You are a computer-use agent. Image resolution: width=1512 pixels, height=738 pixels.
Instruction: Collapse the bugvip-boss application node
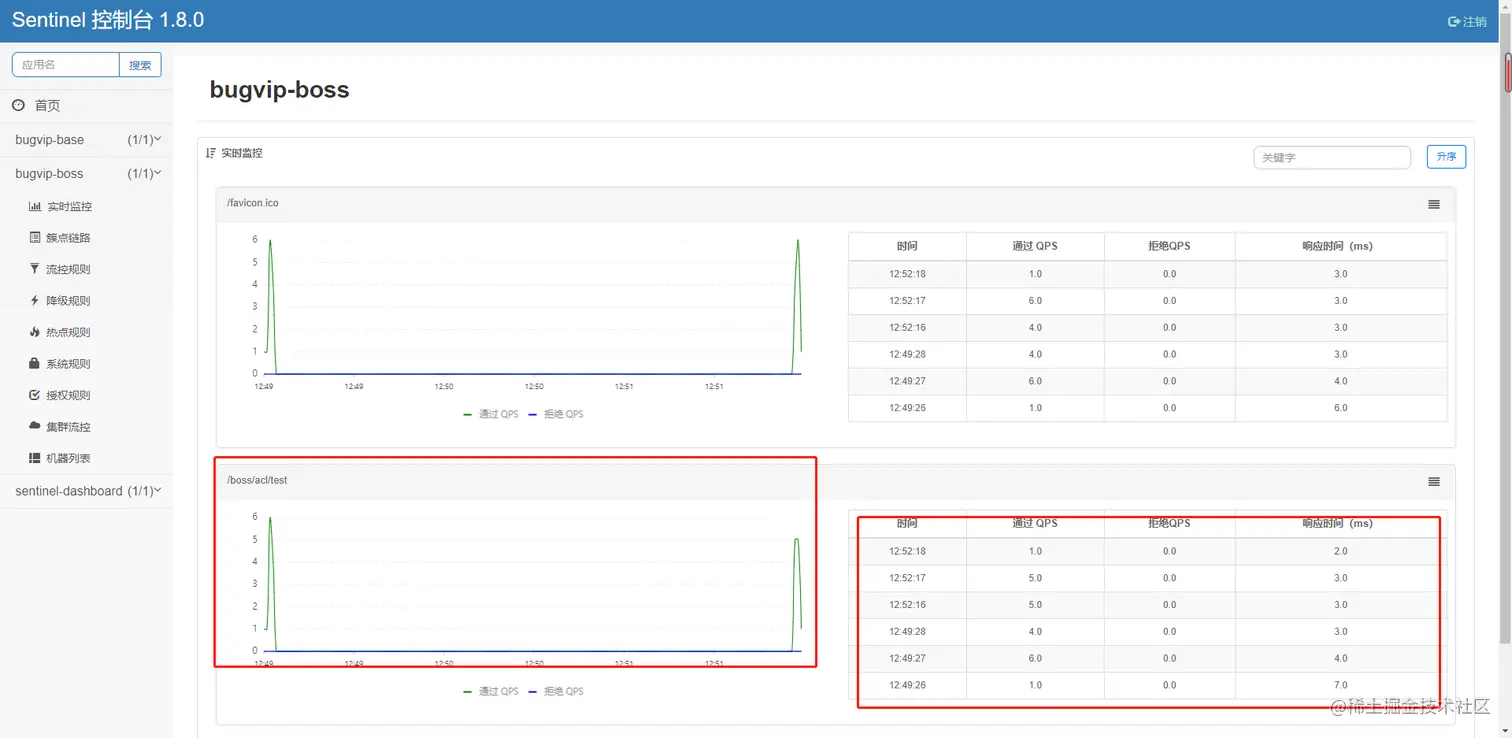click(87, 174)
